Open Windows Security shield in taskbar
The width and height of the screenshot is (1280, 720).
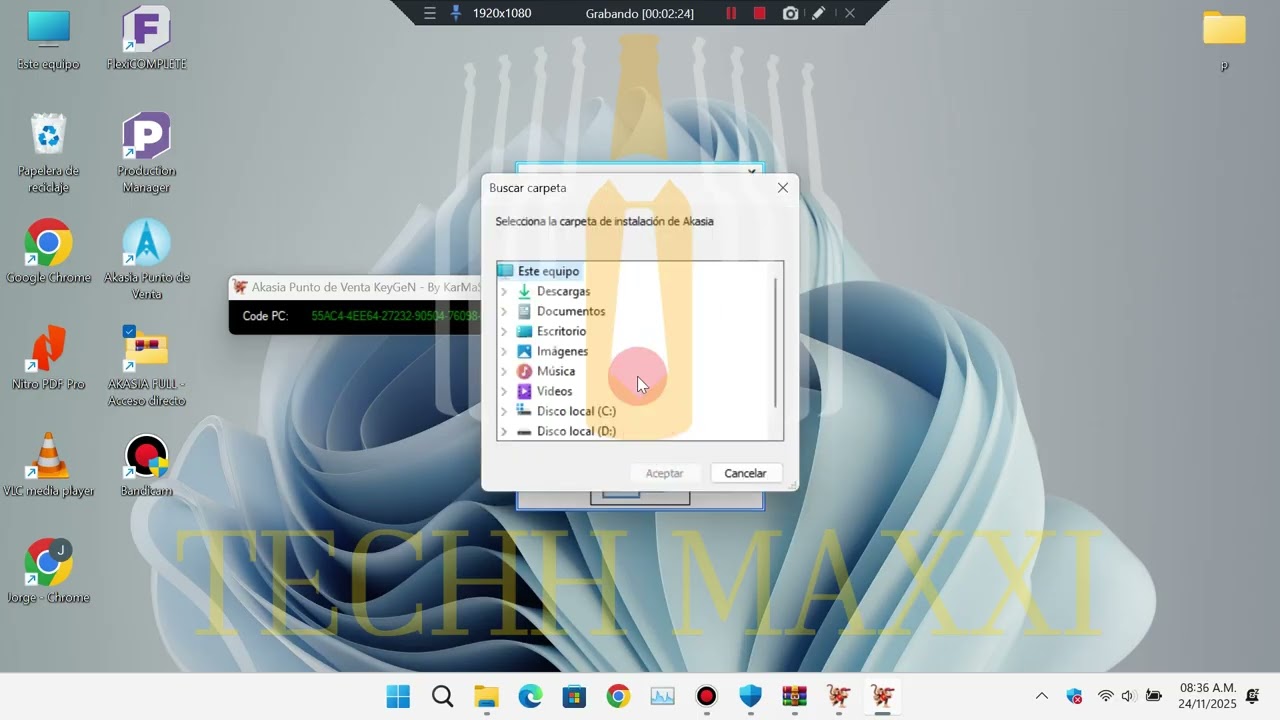click(750, 696)
